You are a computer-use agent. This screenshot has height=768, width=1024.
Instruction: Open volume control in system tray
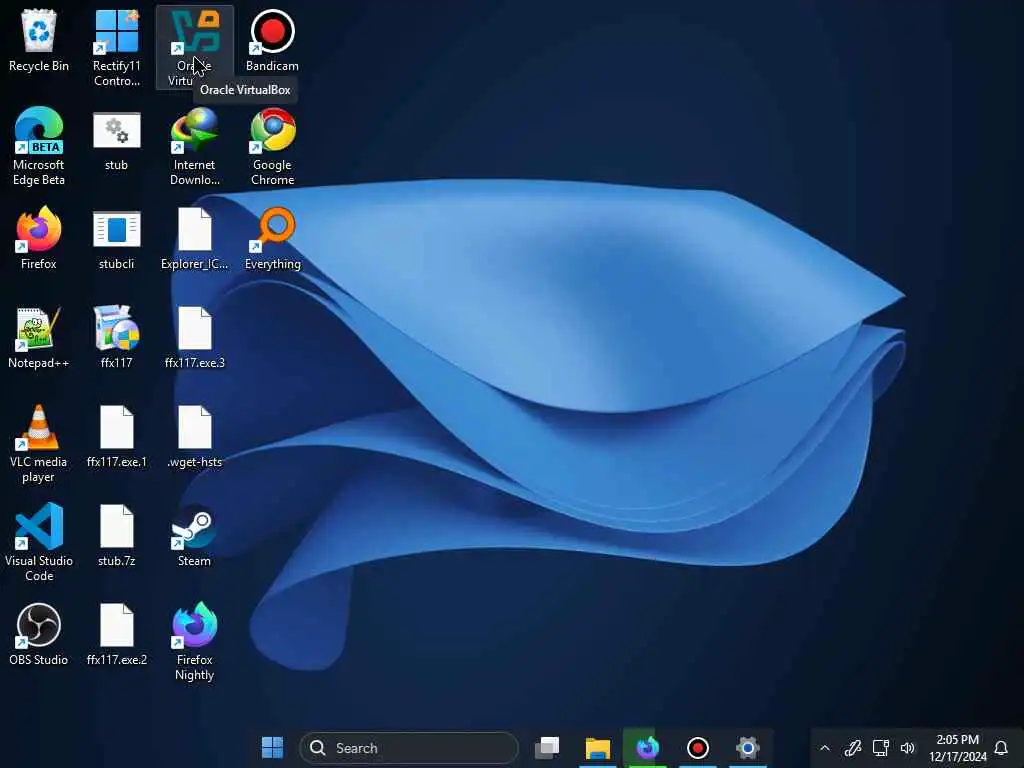point(908,748)
